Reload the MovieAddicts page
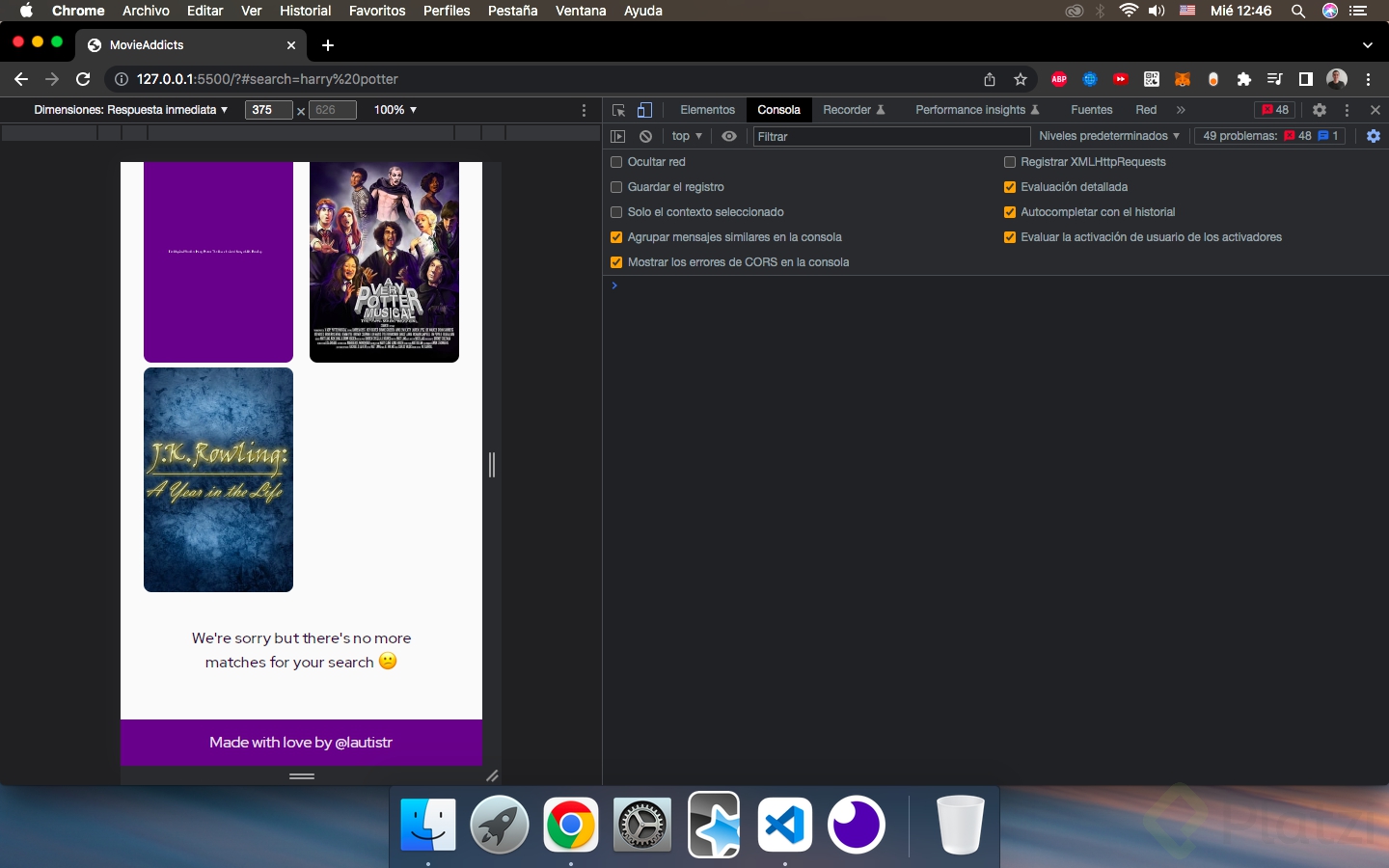 [x=83, y=79]
